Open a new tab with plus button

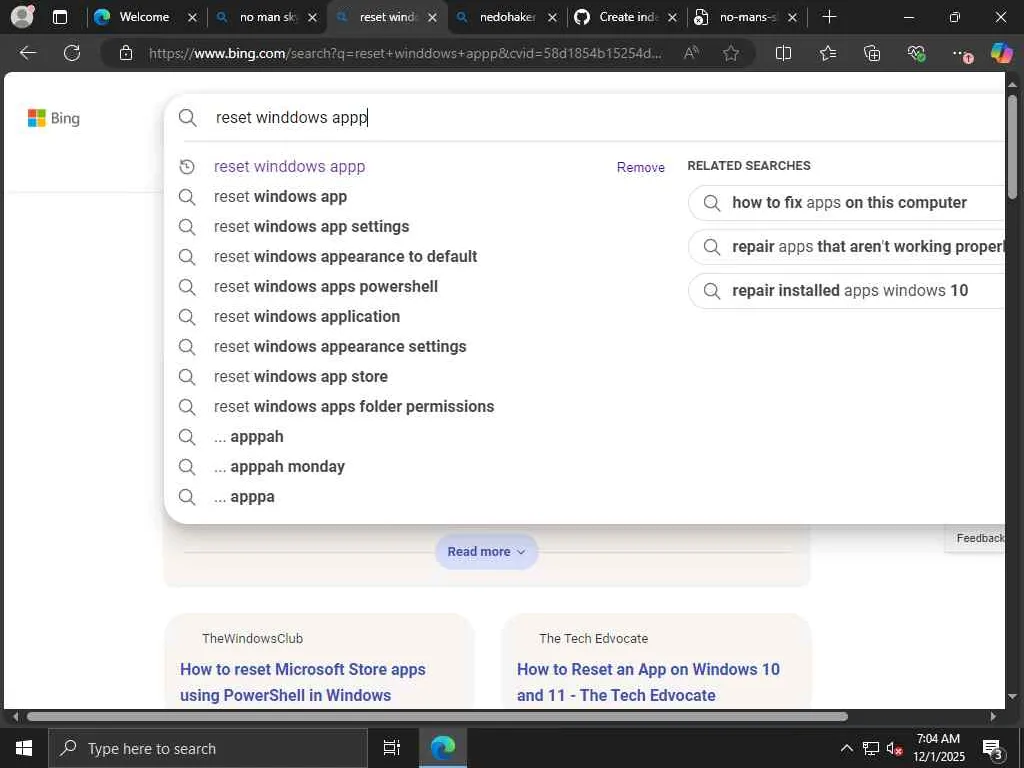829,17
